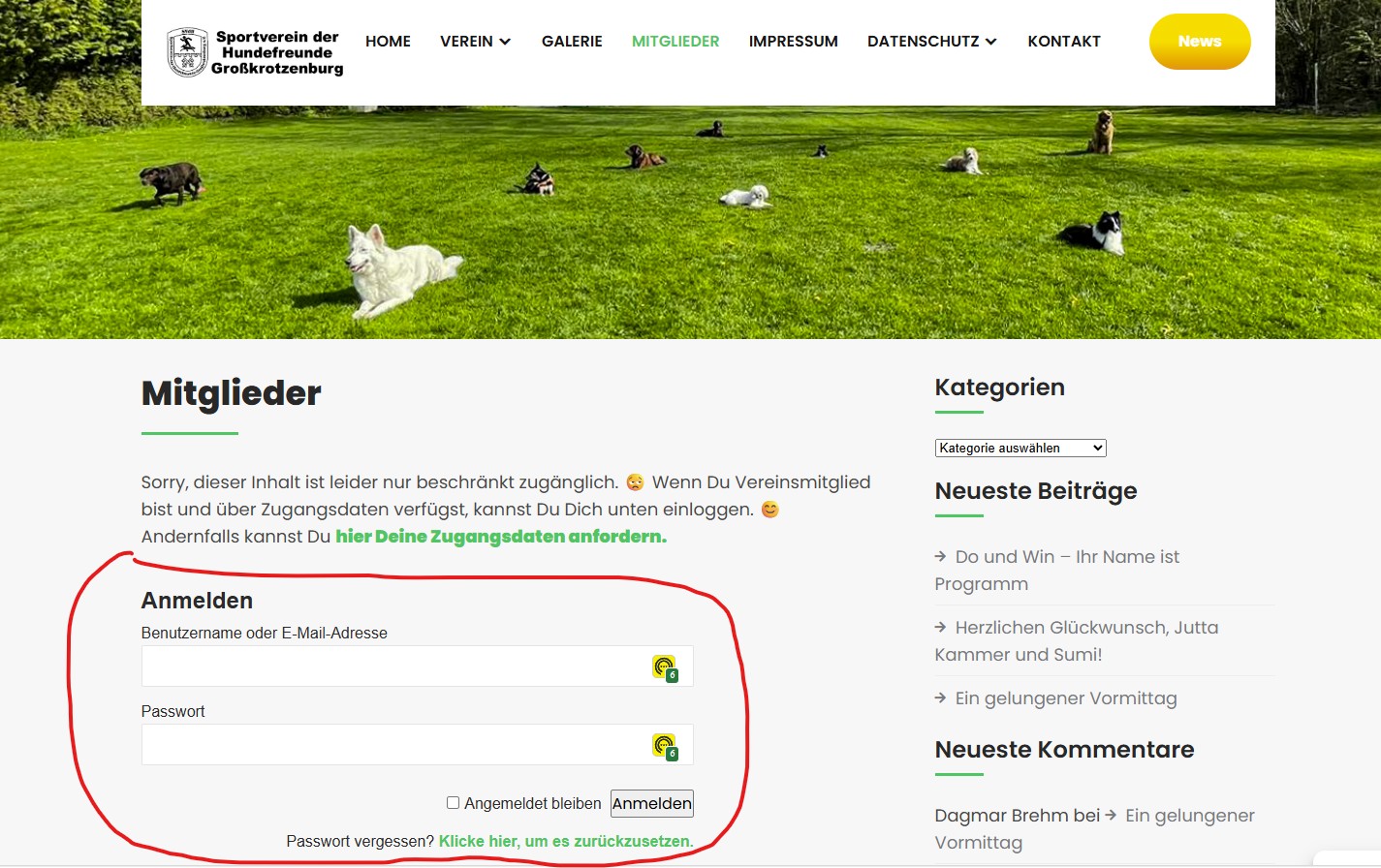This screenshot has width=1381, height=868.
Task: Navigate to the KONTAKT page
Action: [1064, 42]
